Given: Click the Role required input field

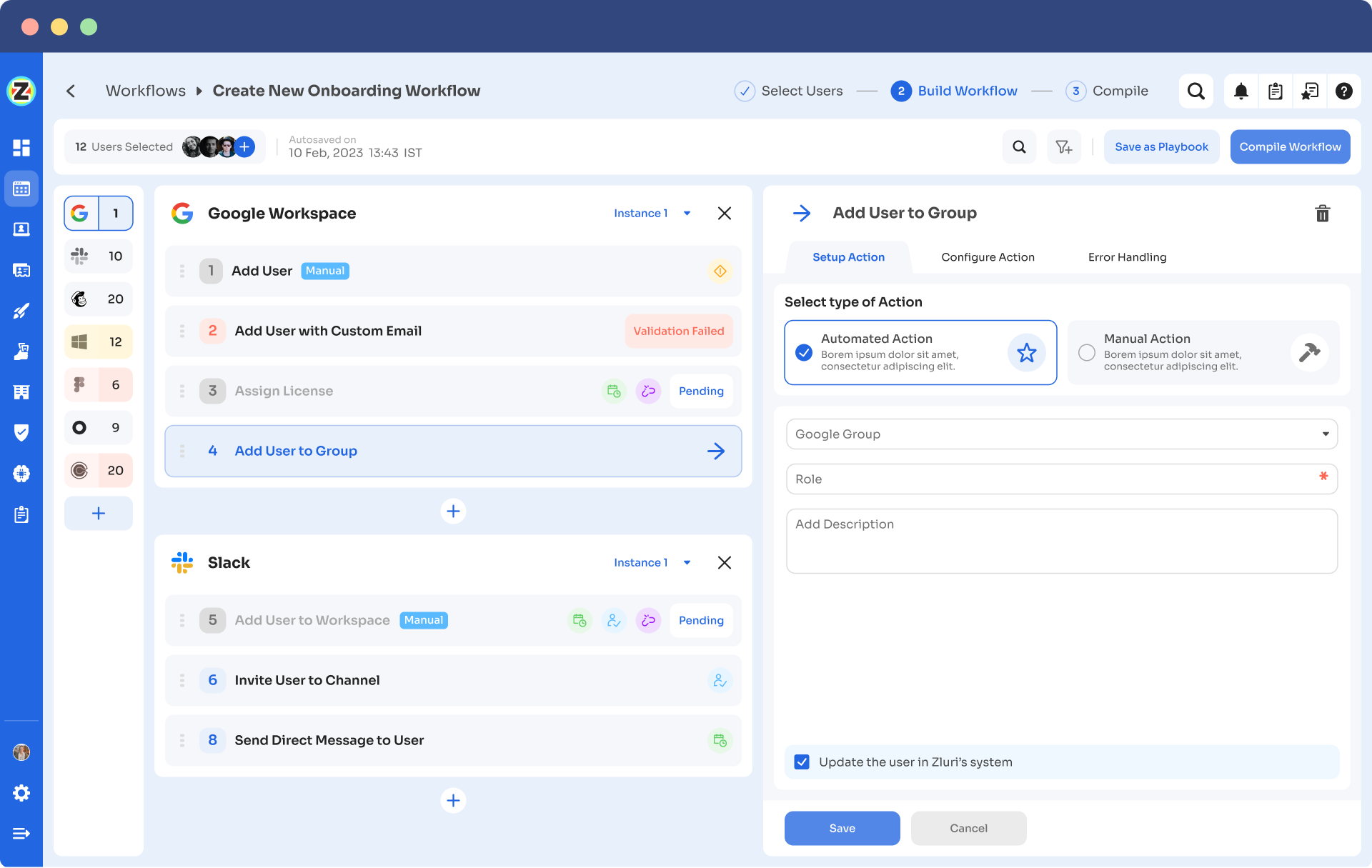Looking at the screenshot, I should coord(1062,479).
